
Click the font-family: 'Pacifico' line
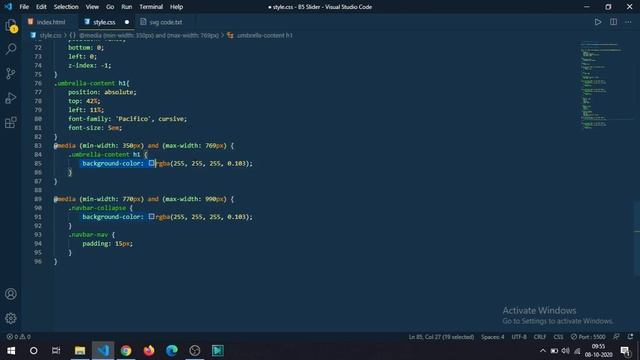[x=127, y=119]
